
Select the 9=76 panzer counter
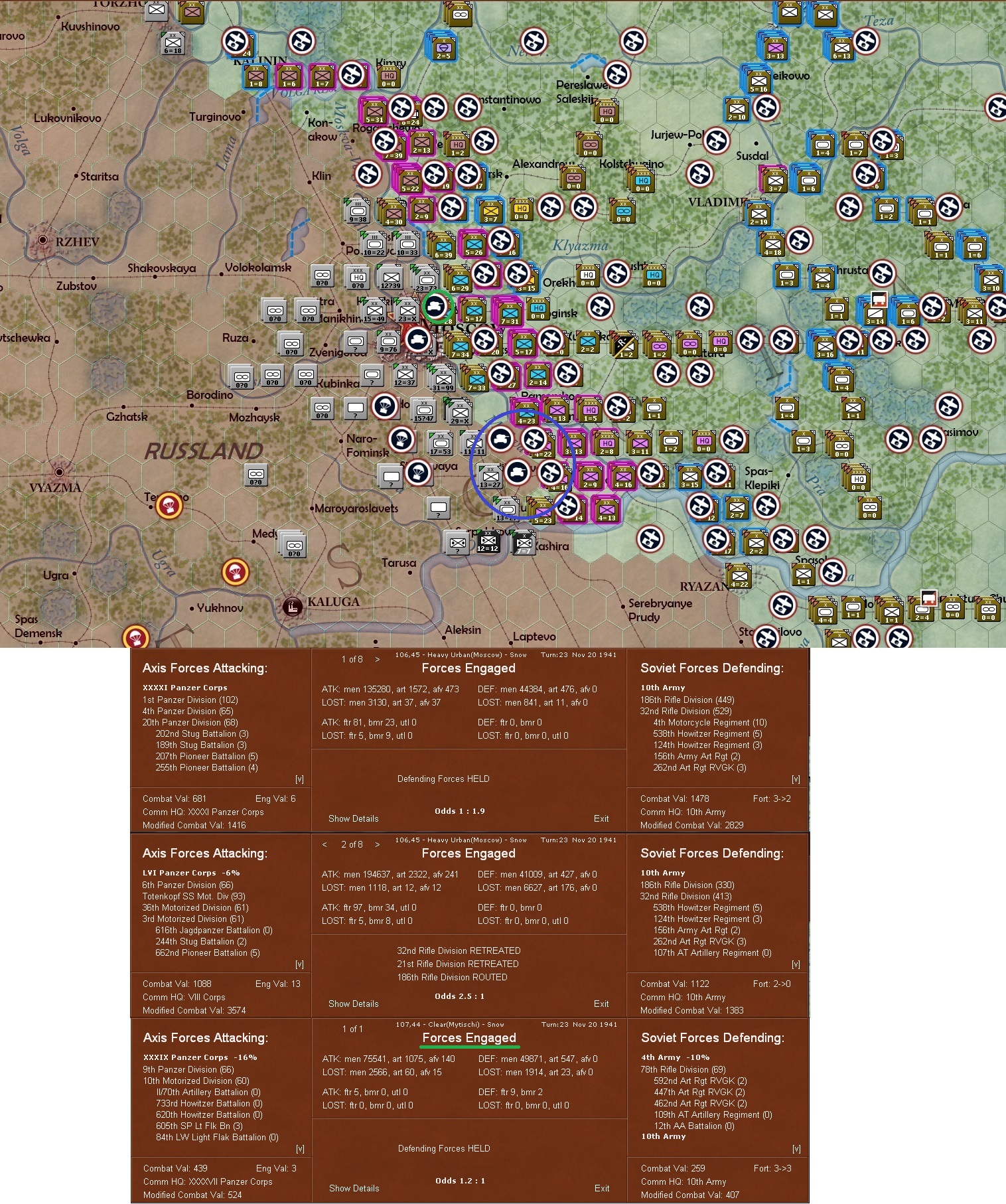[388, 342]
